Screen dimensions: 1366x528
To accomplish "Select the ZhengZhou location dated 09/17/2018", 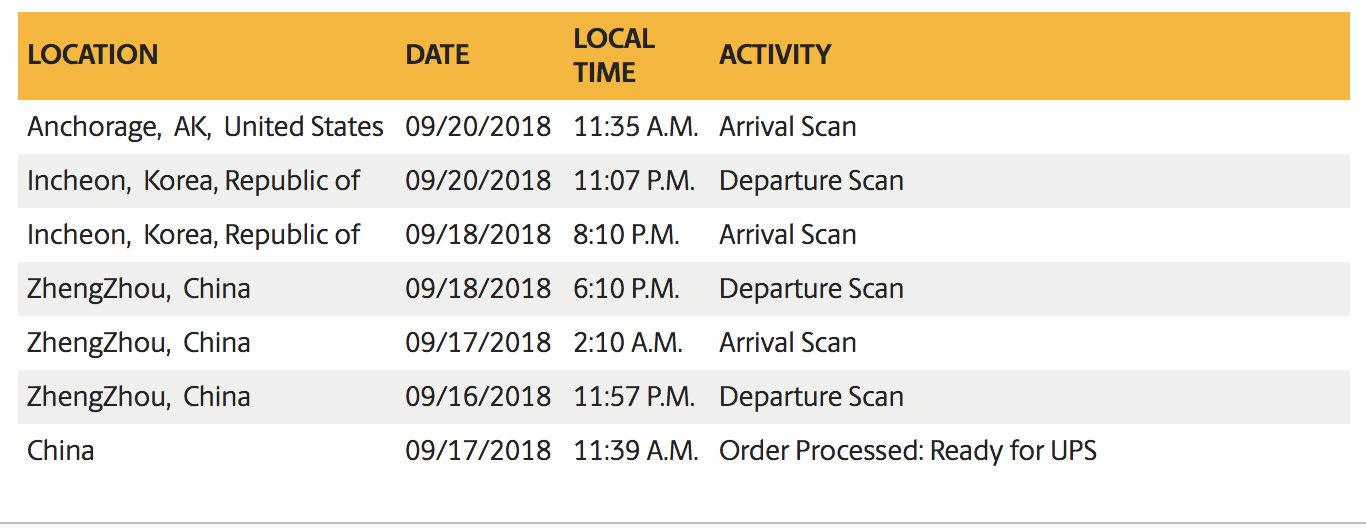I will pos(139,343).
